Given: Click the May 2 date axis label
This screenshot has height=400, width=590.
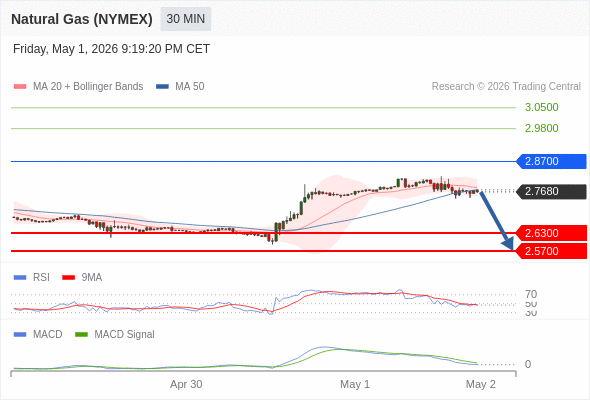Looking at the screenshot, I should pyautogui.click(x=481, y=384).
